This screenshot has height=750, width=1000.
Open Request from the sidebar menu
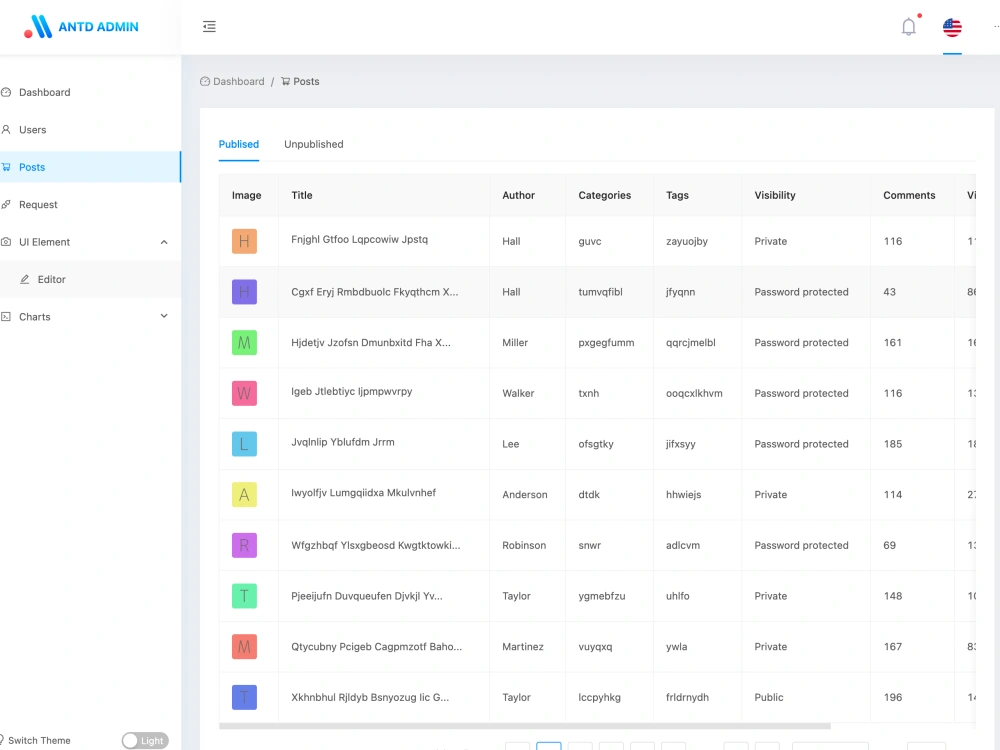90,205
